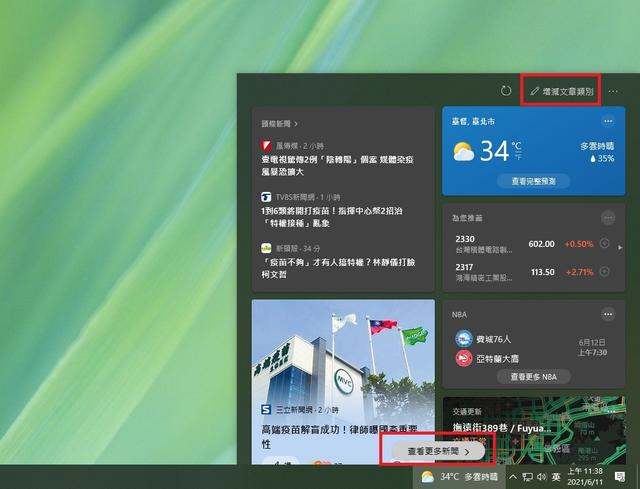Open 增減文章類別 manage interests
640x489 pixels.
point(562,91)
